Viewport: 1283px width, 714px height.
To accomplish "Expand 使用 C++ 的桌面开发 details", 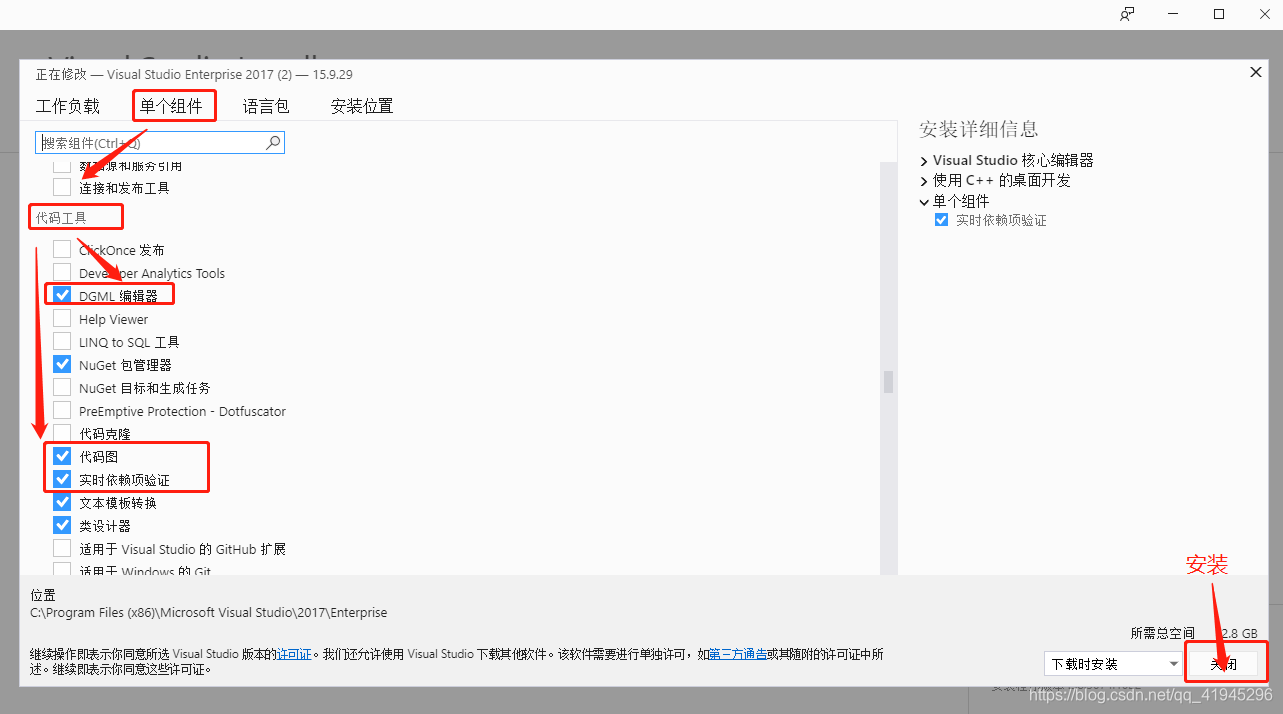I will [924, 181].
